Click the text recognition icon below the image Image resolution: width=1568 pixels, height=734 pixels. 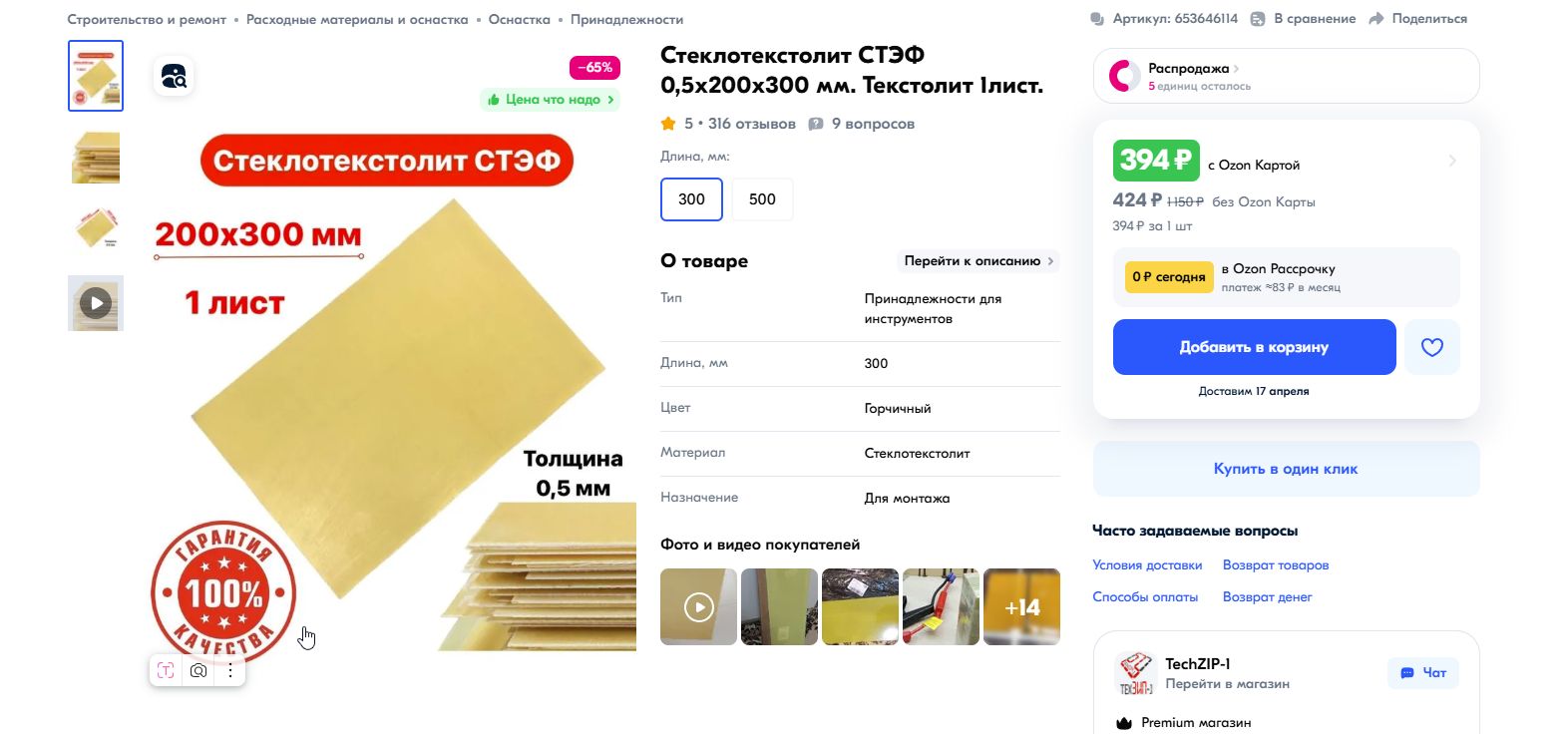166,671
